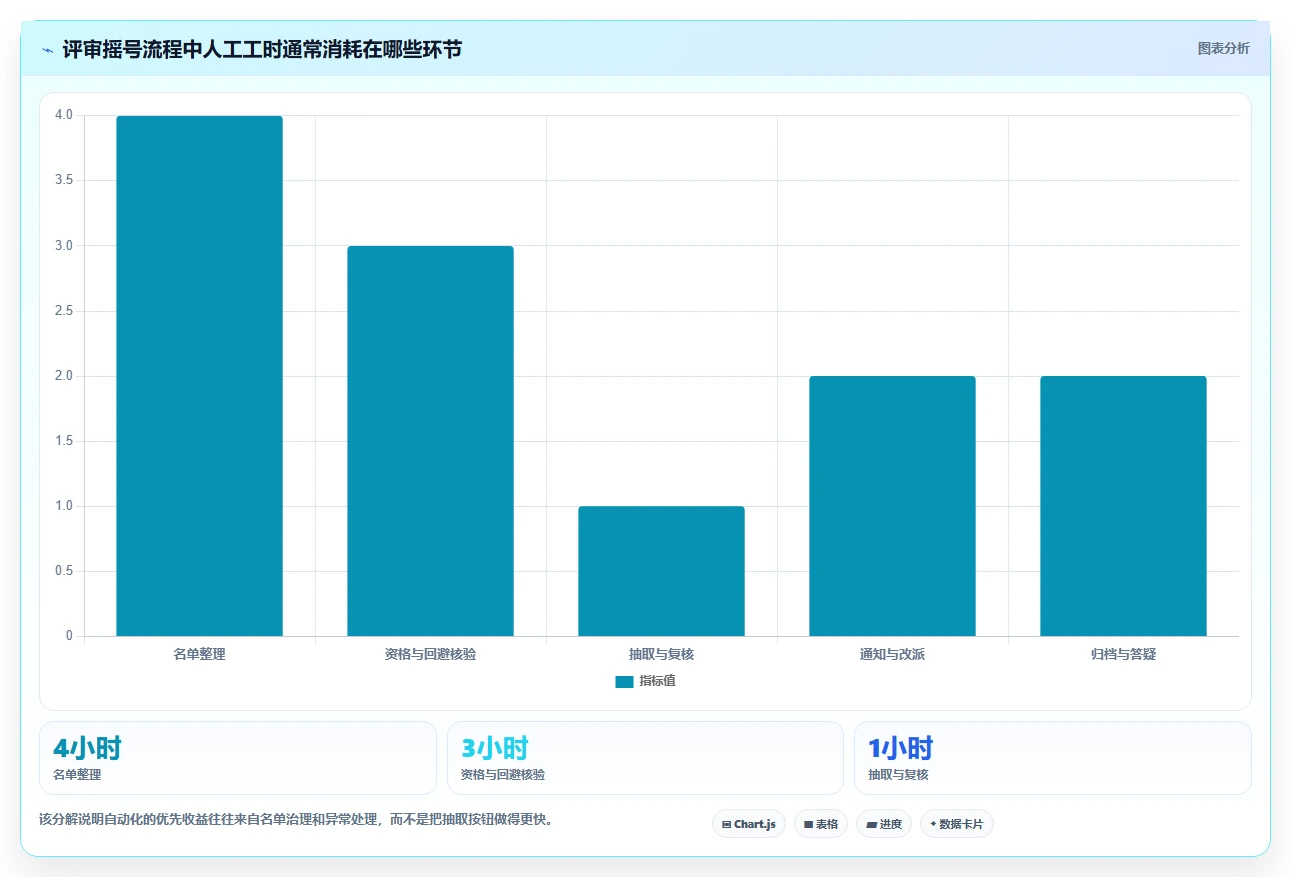Click the 抽取与复核 axis label
Screen dimensions: 1291x877
coord(661,654)
